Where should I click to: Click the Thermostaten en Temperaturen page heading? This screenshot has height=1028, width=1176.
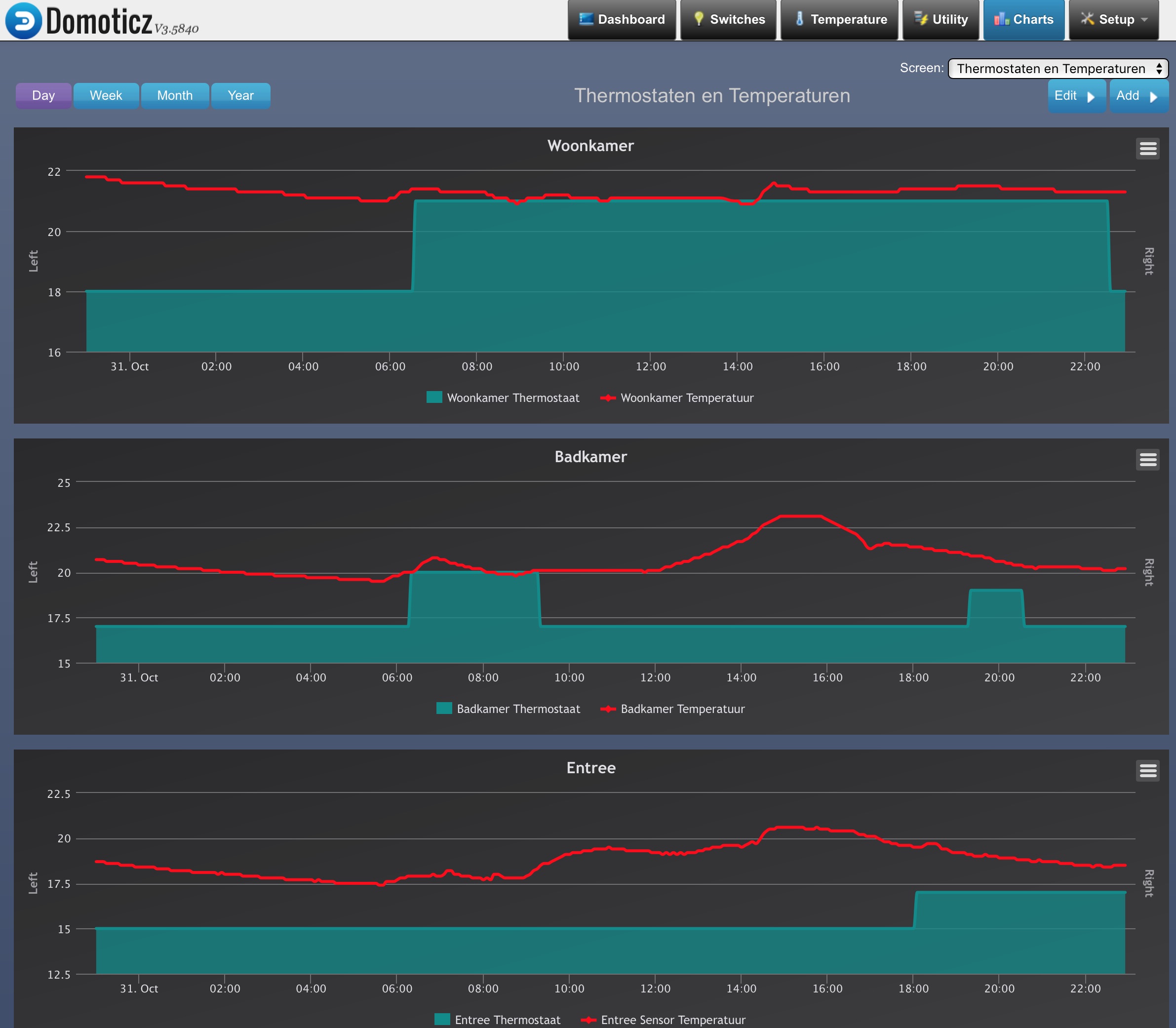click(712, 95)
